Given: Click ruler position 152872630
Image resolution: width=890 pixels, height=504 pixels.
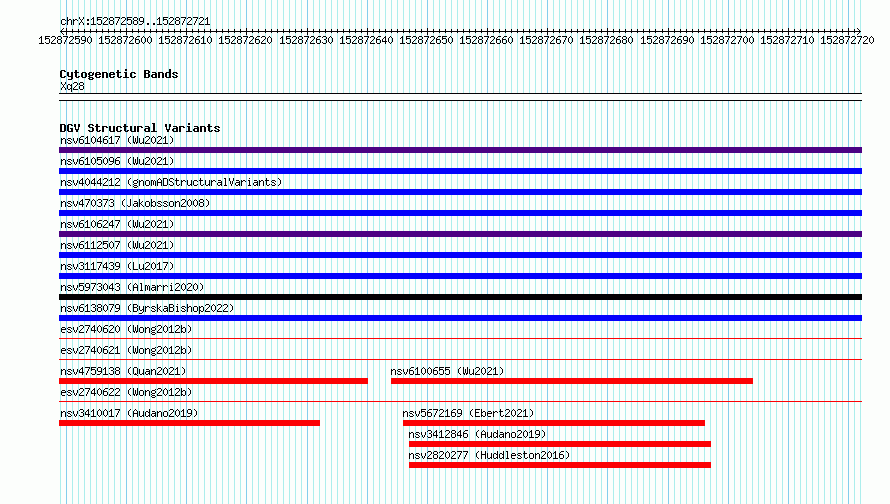Looking at the screenshot, I should (x=306, y=40).
